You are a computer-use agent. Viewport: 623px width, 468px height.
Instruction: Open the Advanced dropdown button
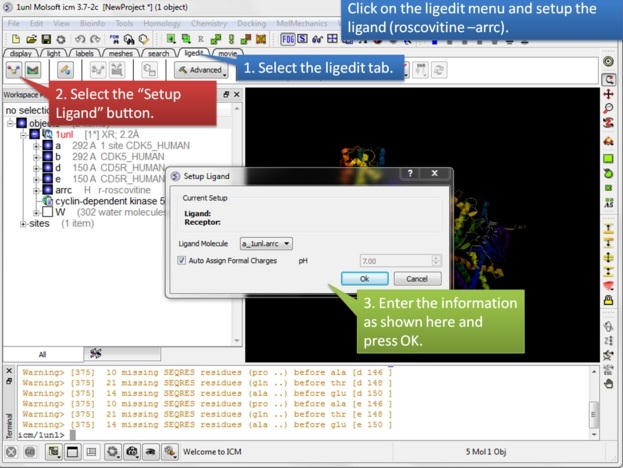point(201,70)
